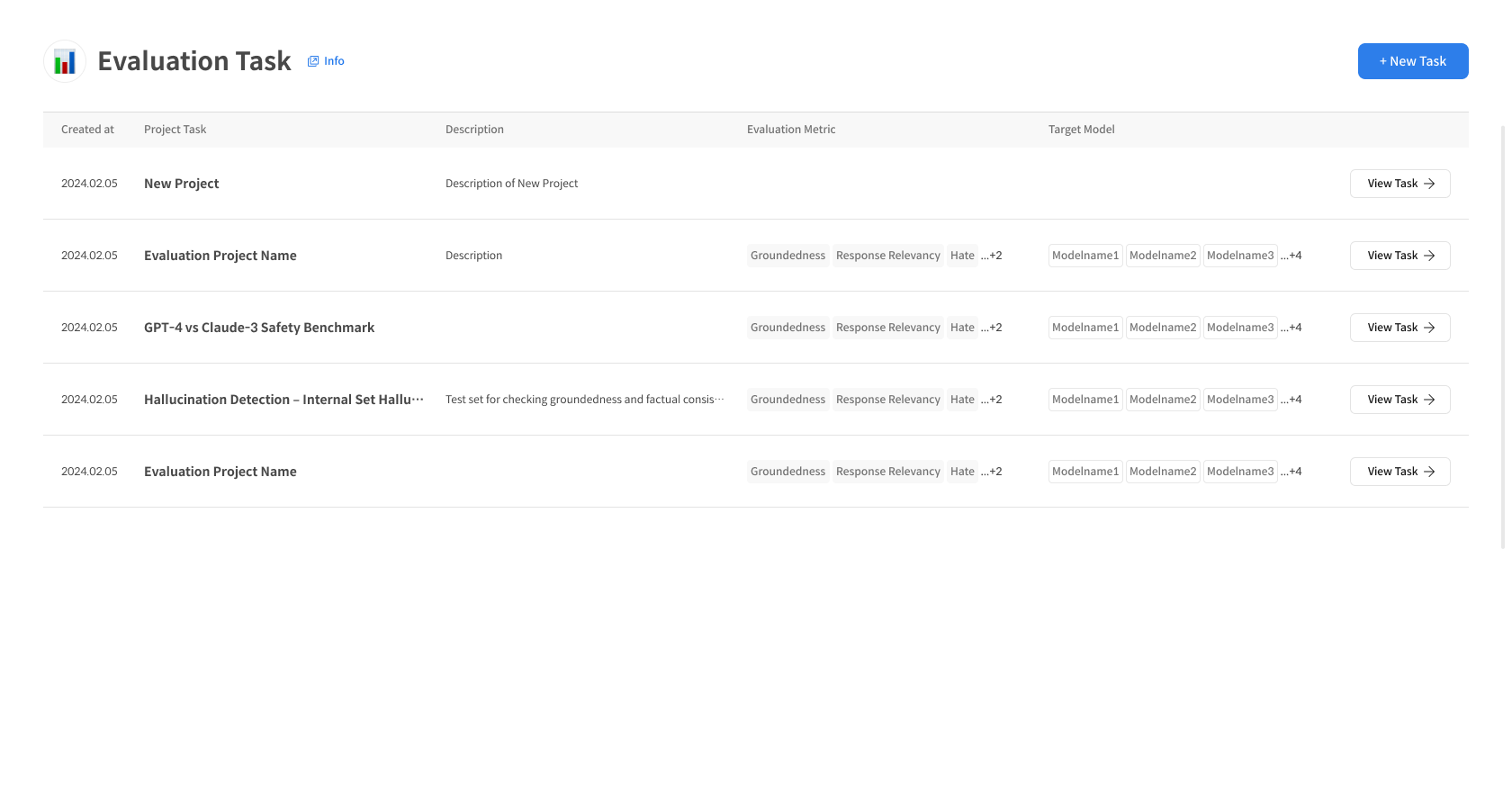Expand ...+2 metrics in last table row
Image resolution: width=1512 pixels, height=810 pixels.
(x=991, y=472)
